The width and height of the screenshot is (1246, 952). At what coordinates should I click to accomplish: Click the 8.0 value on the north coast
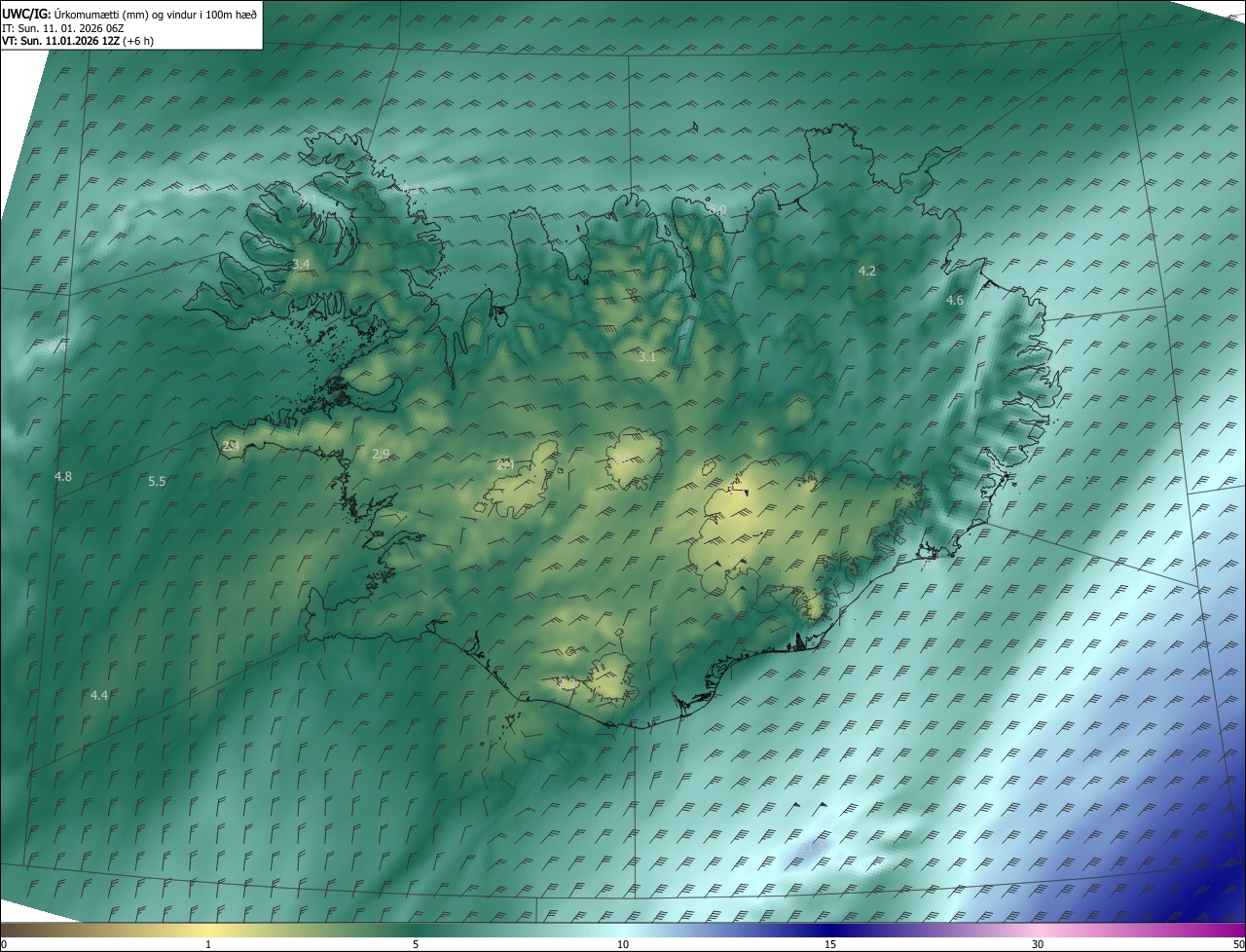click(717, 209)
